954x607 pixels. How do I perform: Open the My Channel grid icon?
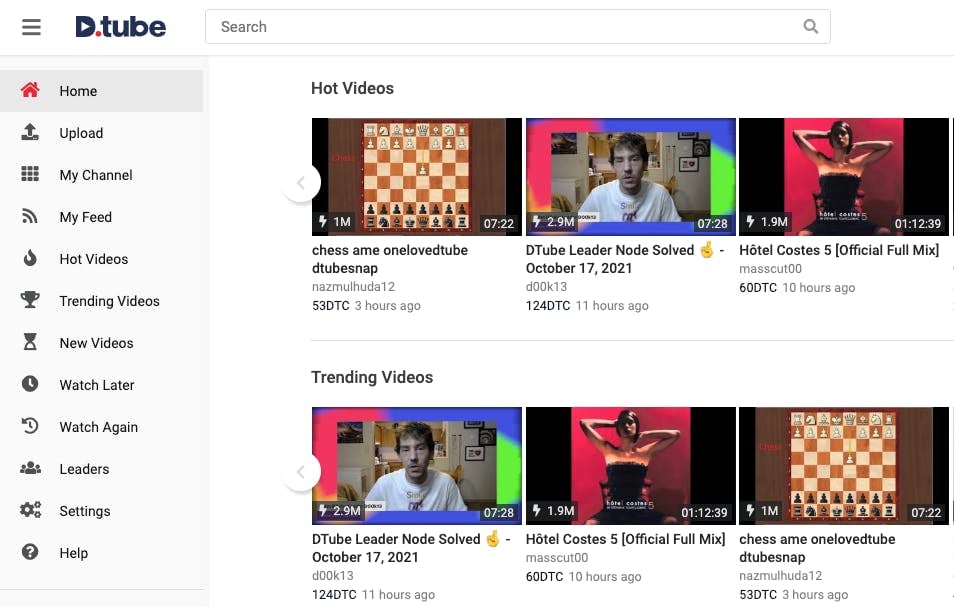coord(30,175)
